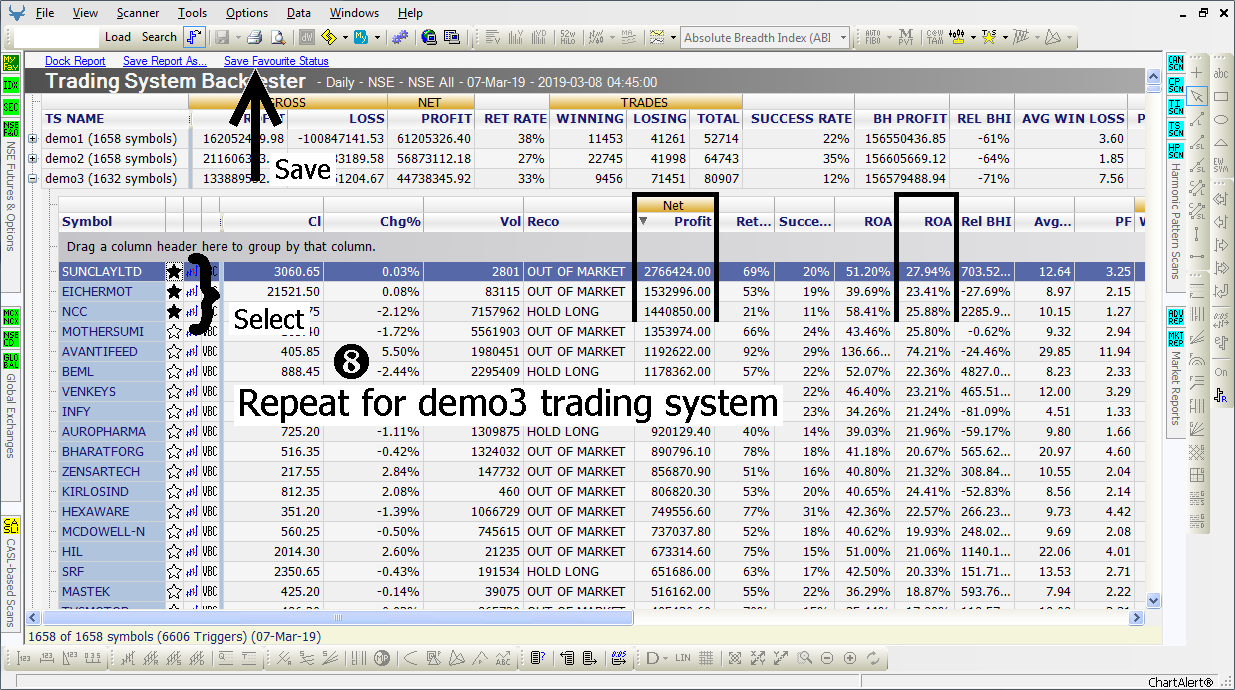This screenshot has width=1235, height=690.
Task: Collapse the demo3 trading system row
Action: [x=33, y=179]
